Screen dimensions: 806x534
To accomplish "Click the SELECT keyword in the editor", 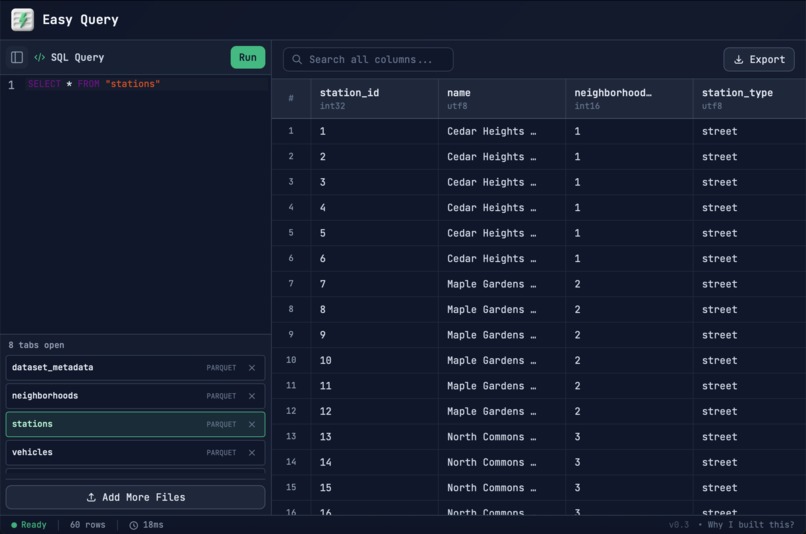I will [x=44, y=84].
